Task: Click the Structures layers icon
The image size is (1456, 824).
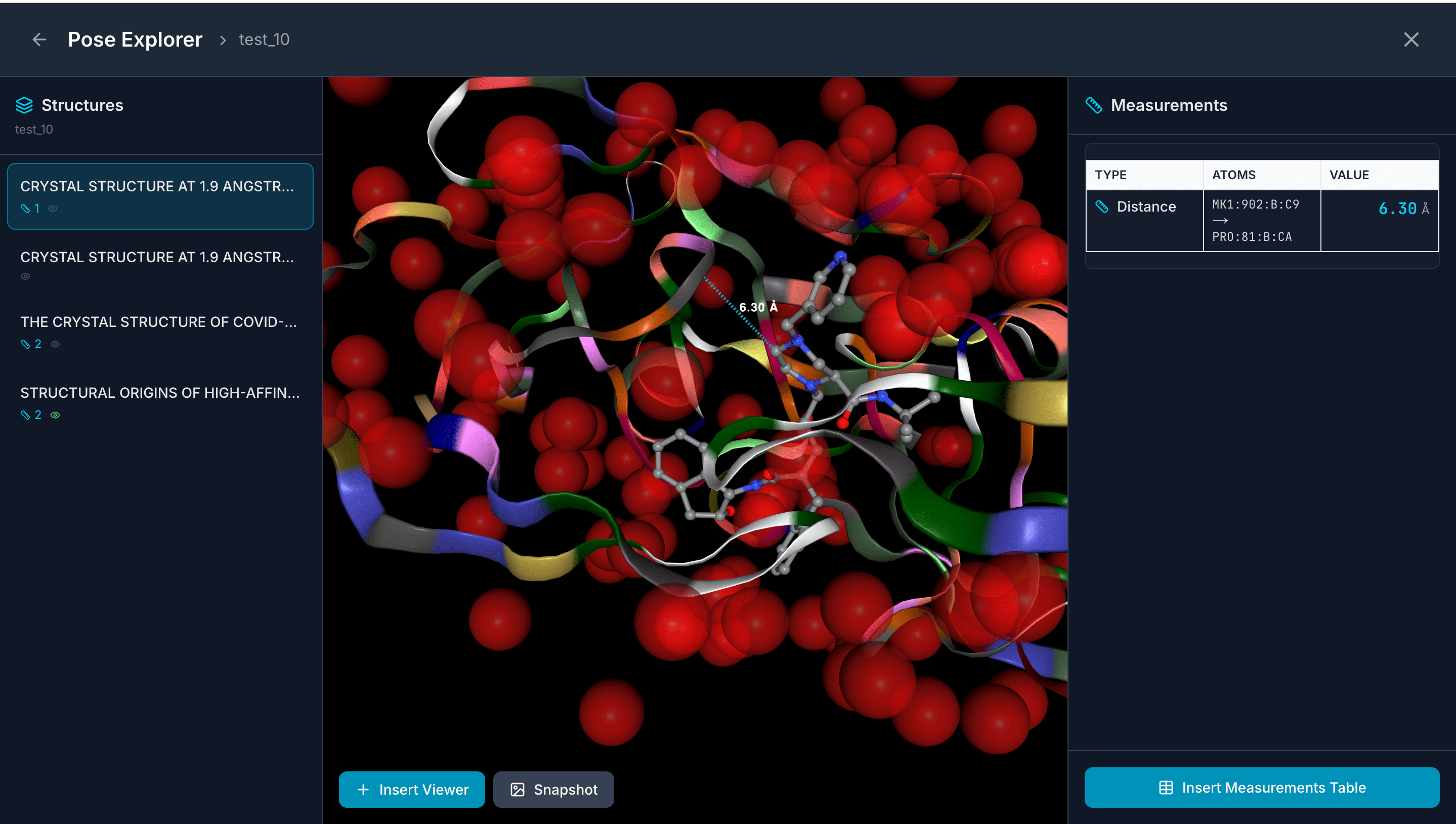Action: point(24,105)
